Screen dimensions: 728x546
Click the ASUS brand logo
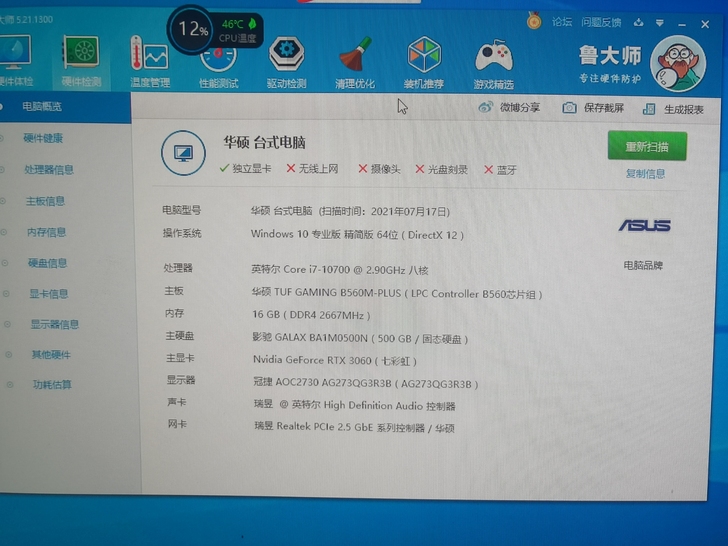click(x=644, y=226)
